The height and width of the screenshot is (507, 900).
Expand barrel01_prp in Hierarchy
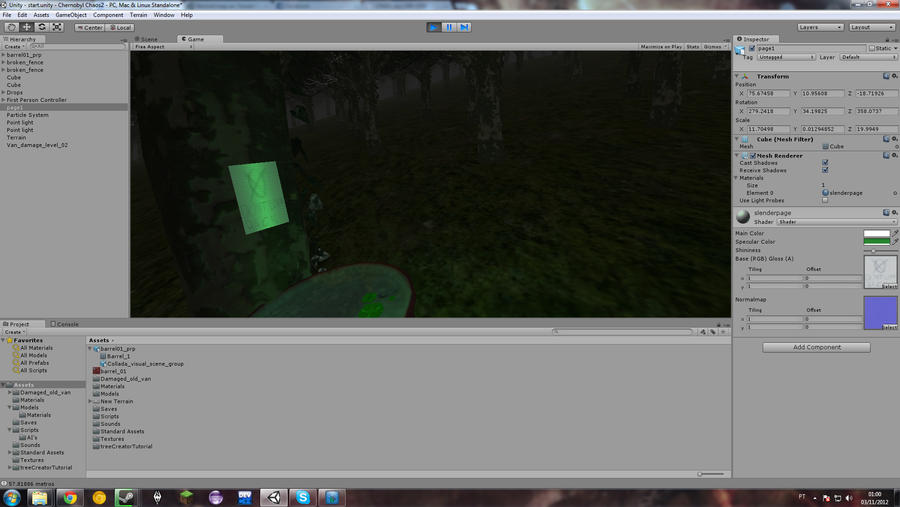coord(3,55)
